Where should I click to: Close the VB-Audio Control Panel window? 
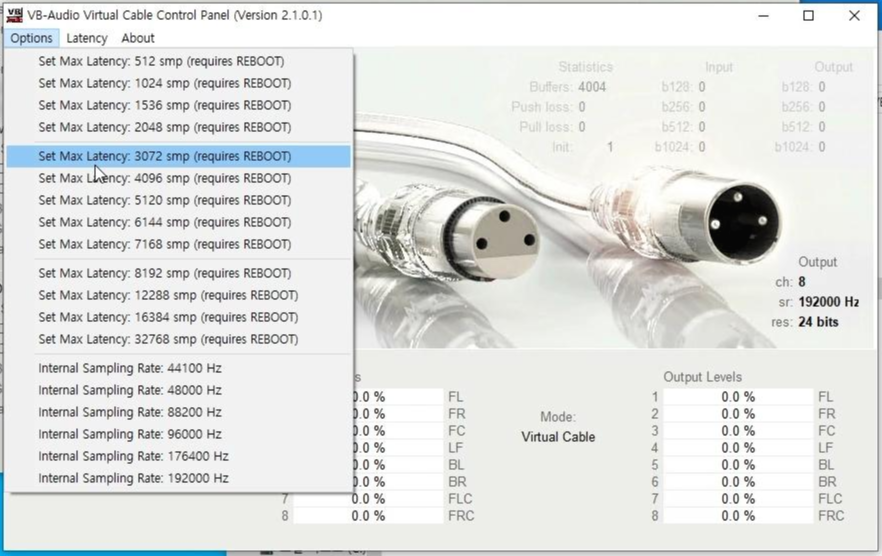pos(854,16)
